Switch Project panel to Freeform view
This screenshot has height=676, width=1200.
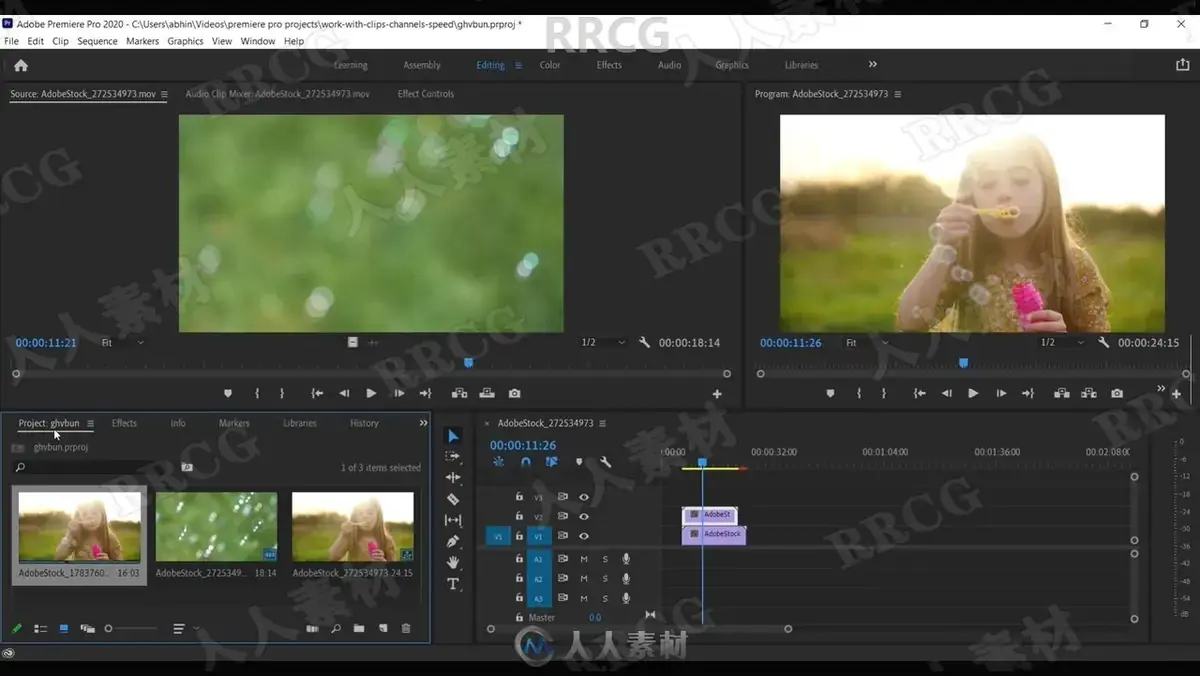87,629
